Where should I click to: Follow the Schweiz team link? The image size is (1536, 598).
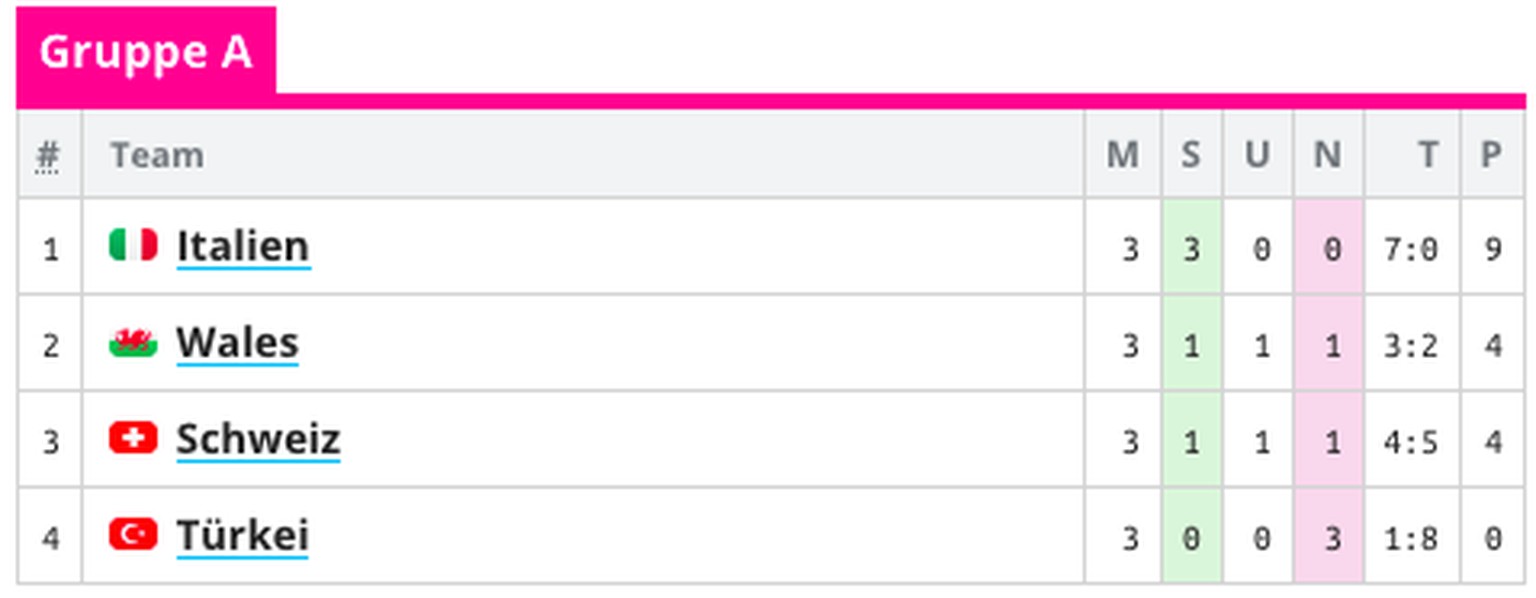258,439
